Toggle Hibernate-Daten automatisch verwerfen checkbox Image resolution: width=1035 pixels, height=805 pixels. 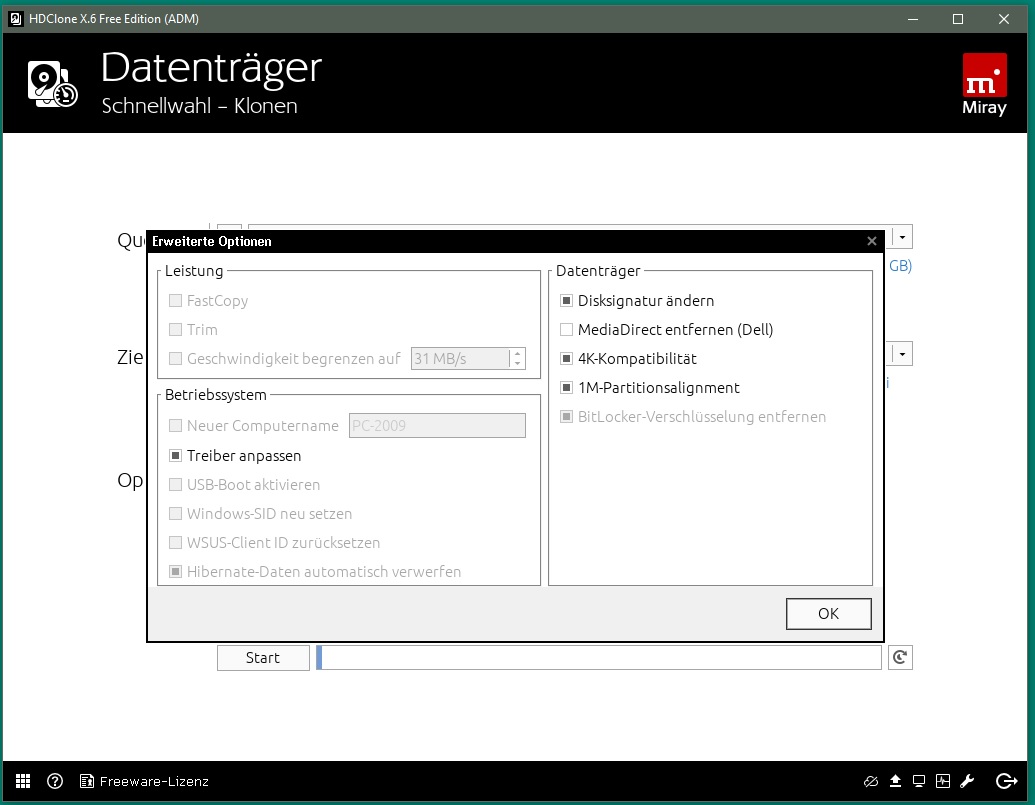(x=176, y=572)
